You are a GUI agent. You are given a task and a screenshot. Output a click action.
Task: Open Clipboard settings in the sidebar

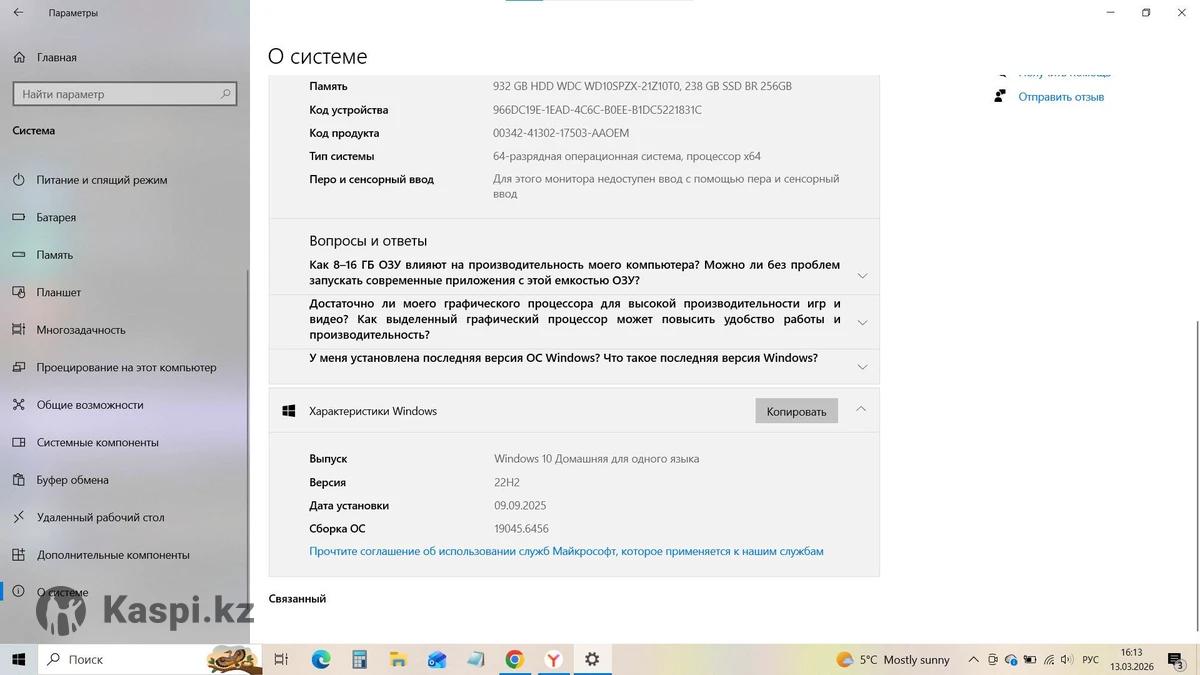pyautogui.click(x=72, y=480)
